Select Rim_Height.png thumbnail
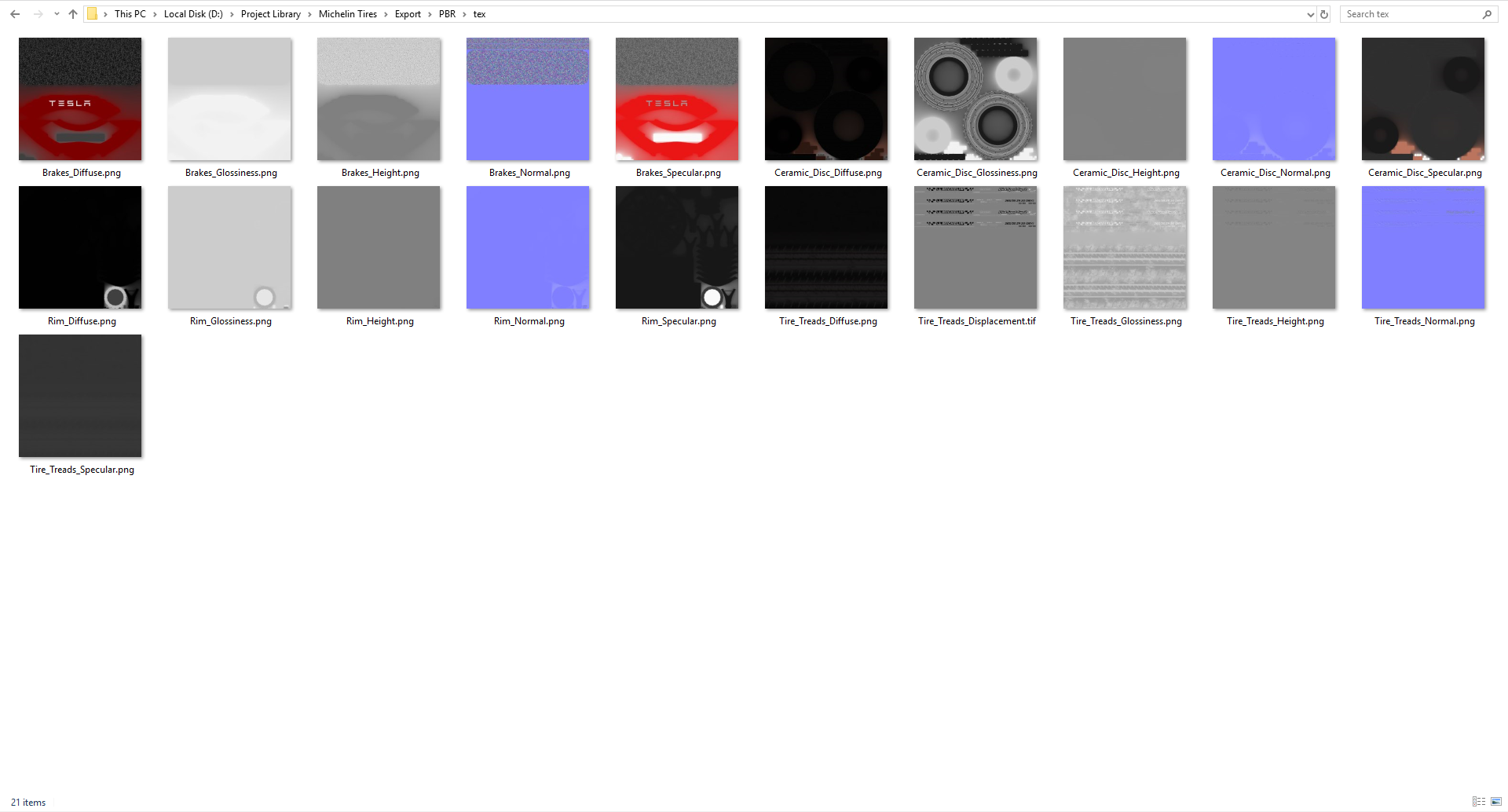This screenshot has width=1508, height=812. (379, 247)
